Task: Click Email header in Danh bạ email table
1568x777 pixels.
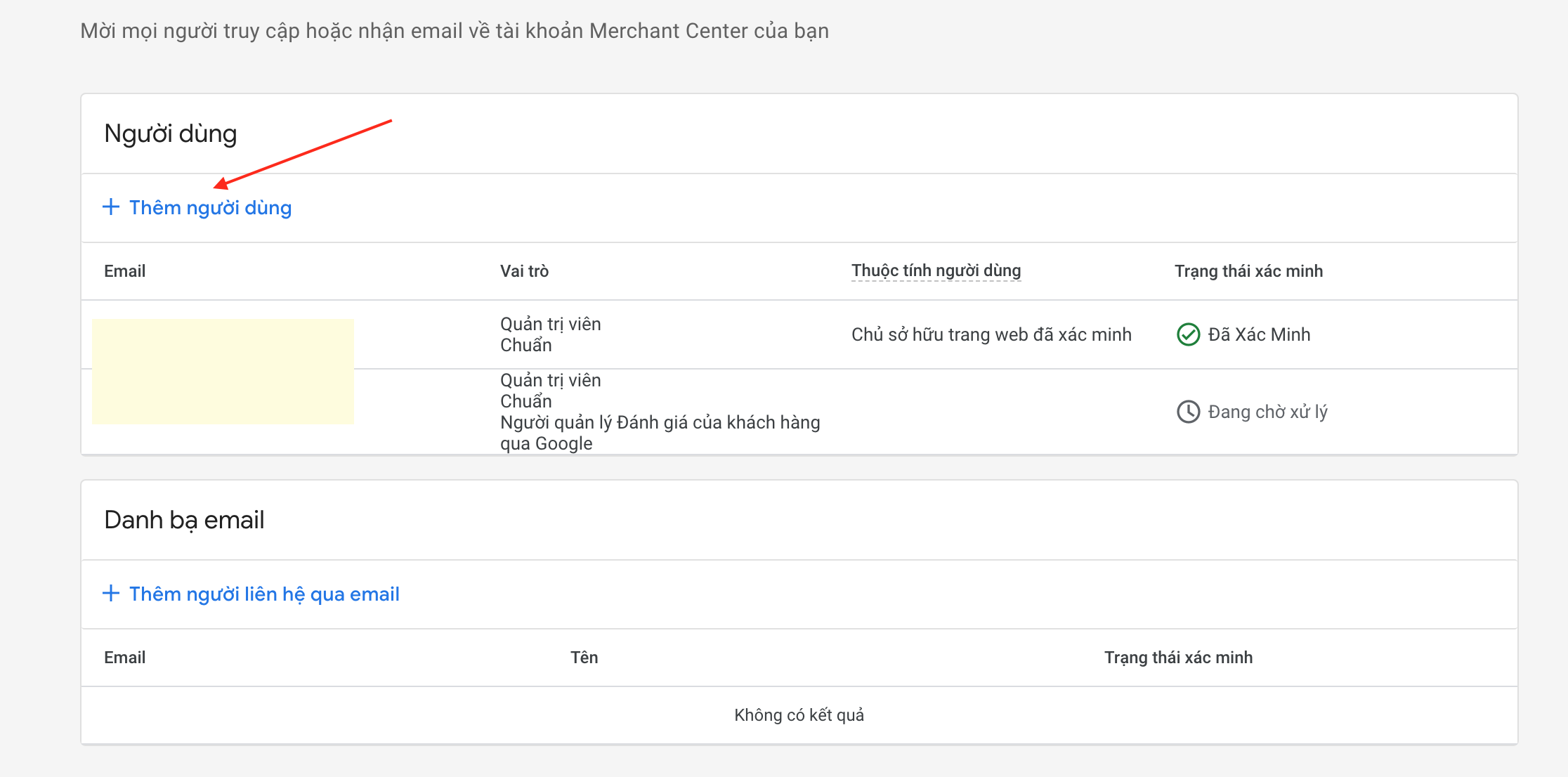Action: point(125,658)
